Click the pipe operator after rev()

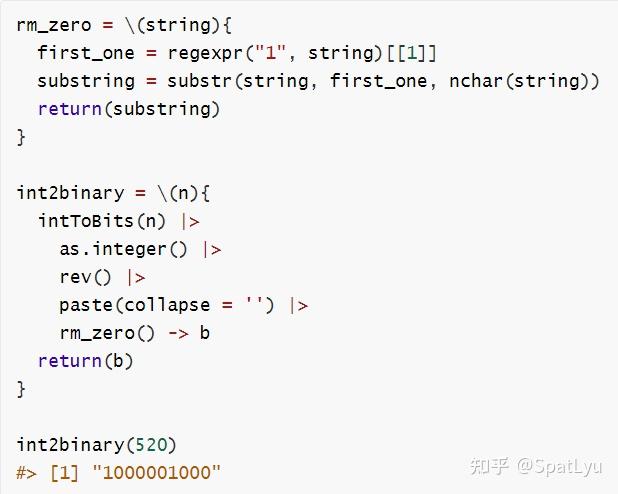136,277
